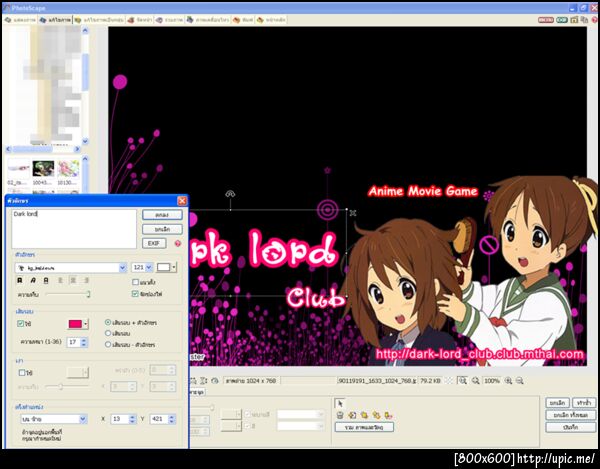Switch to the Viewer tab
This screenshot has width=600, height=469.
pos(20,20)
